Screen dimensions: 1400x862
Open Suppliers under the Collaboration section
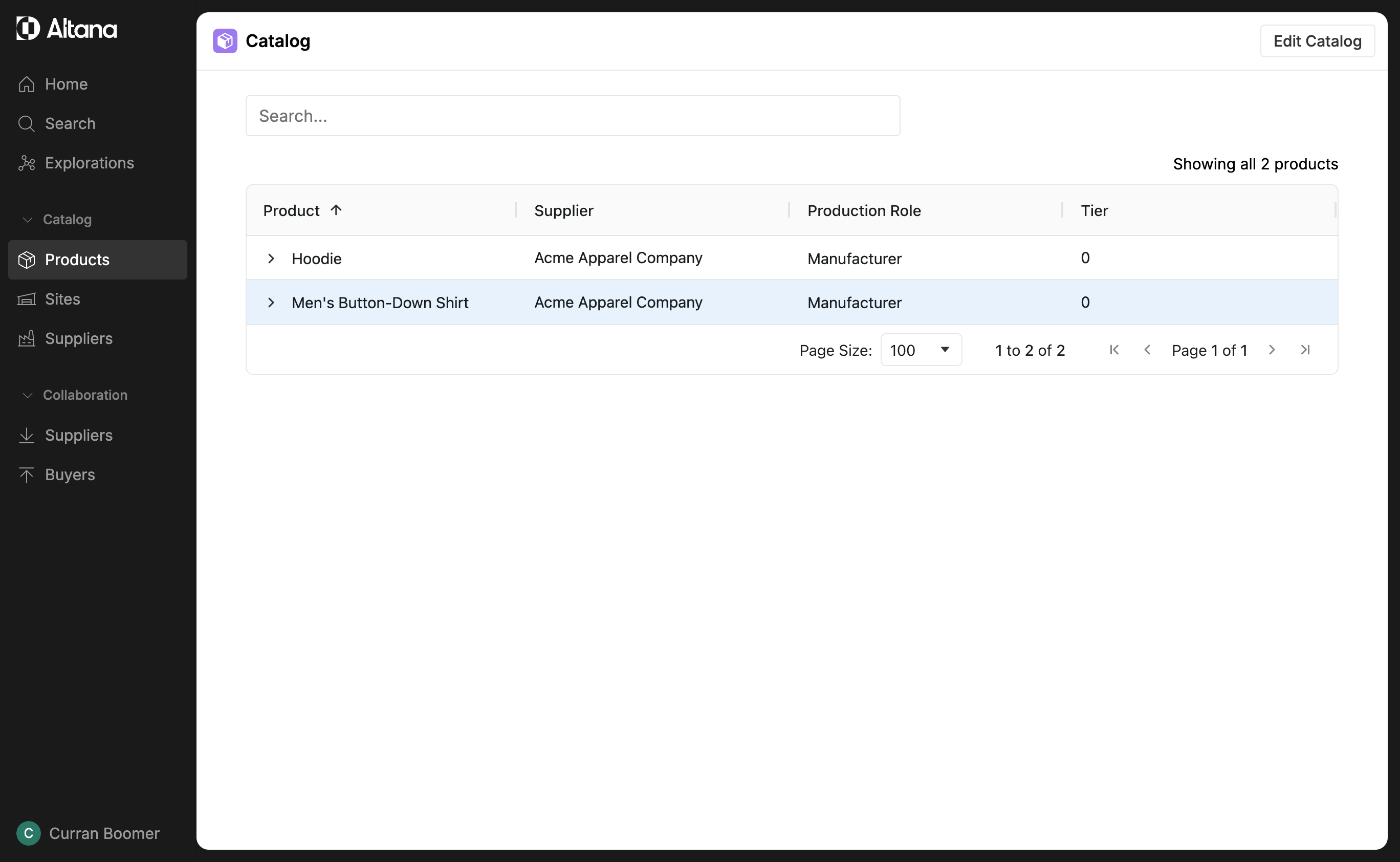pos(79,436)
